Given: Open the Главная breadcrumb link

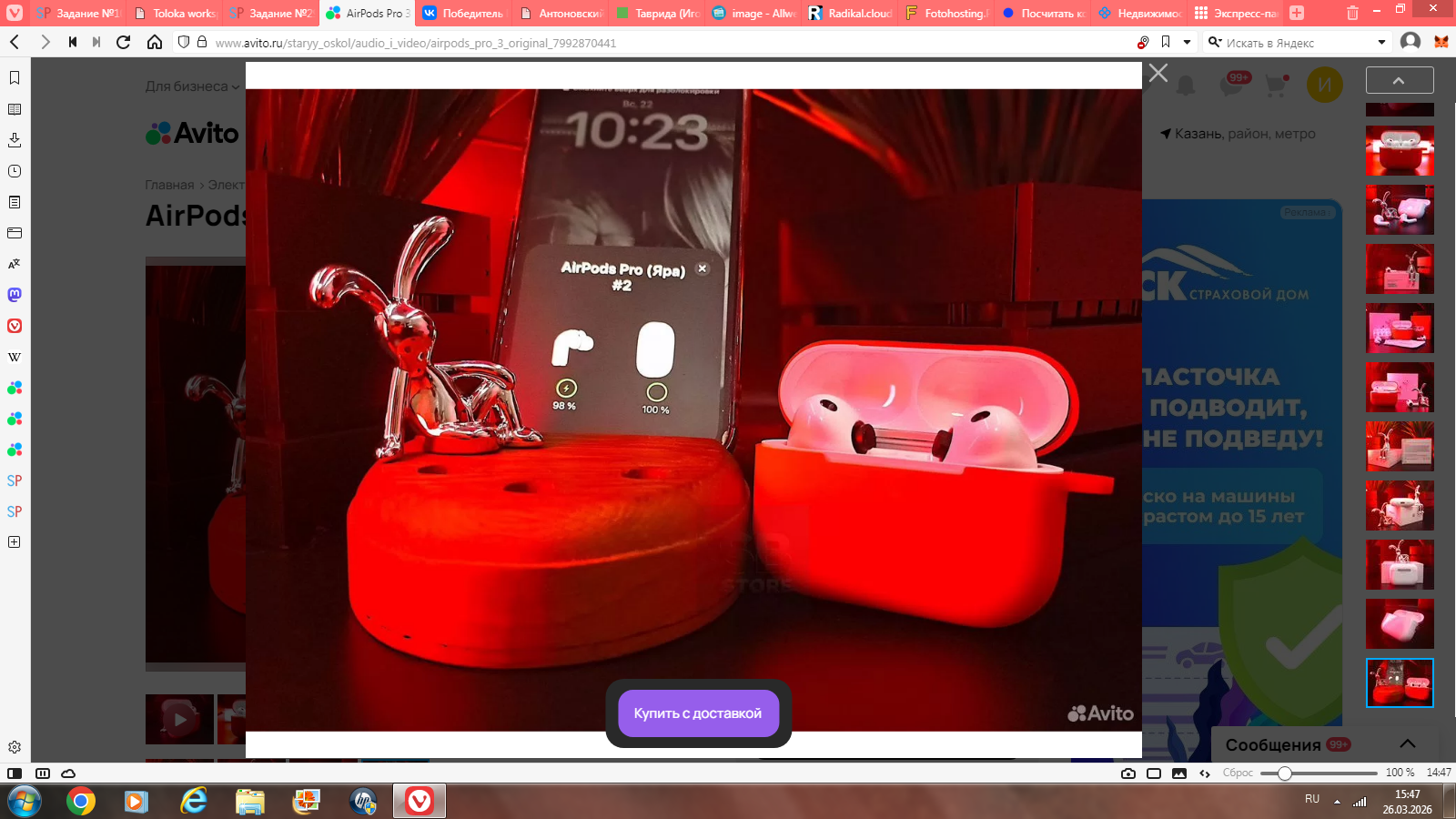Looking at the screenshot, I should (169, 185).
